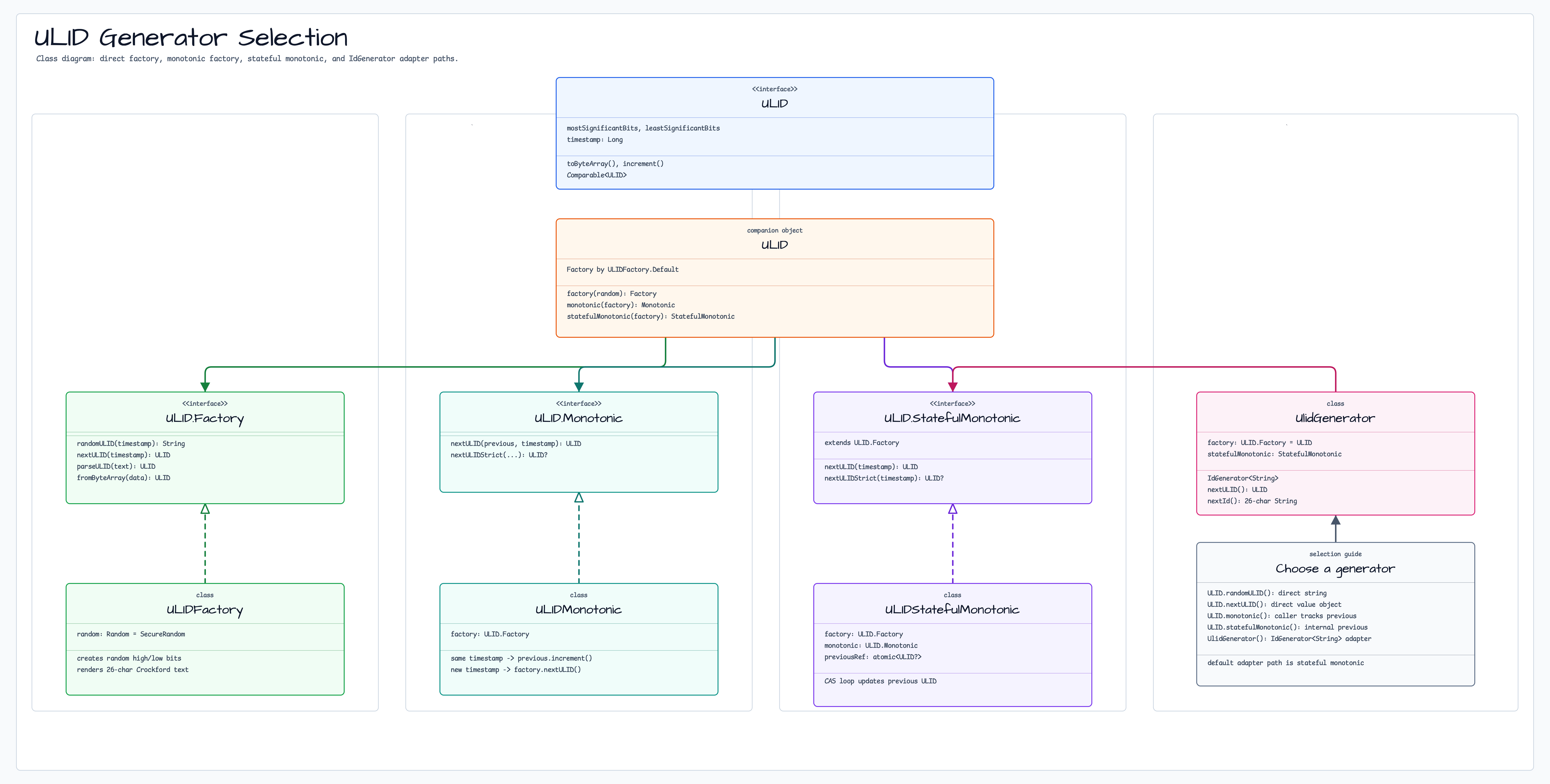This screenshot has width=1550, height=784.
Task: Select 'previousRef: atomic<ULID?>' field line
Action: click(873, 657)
